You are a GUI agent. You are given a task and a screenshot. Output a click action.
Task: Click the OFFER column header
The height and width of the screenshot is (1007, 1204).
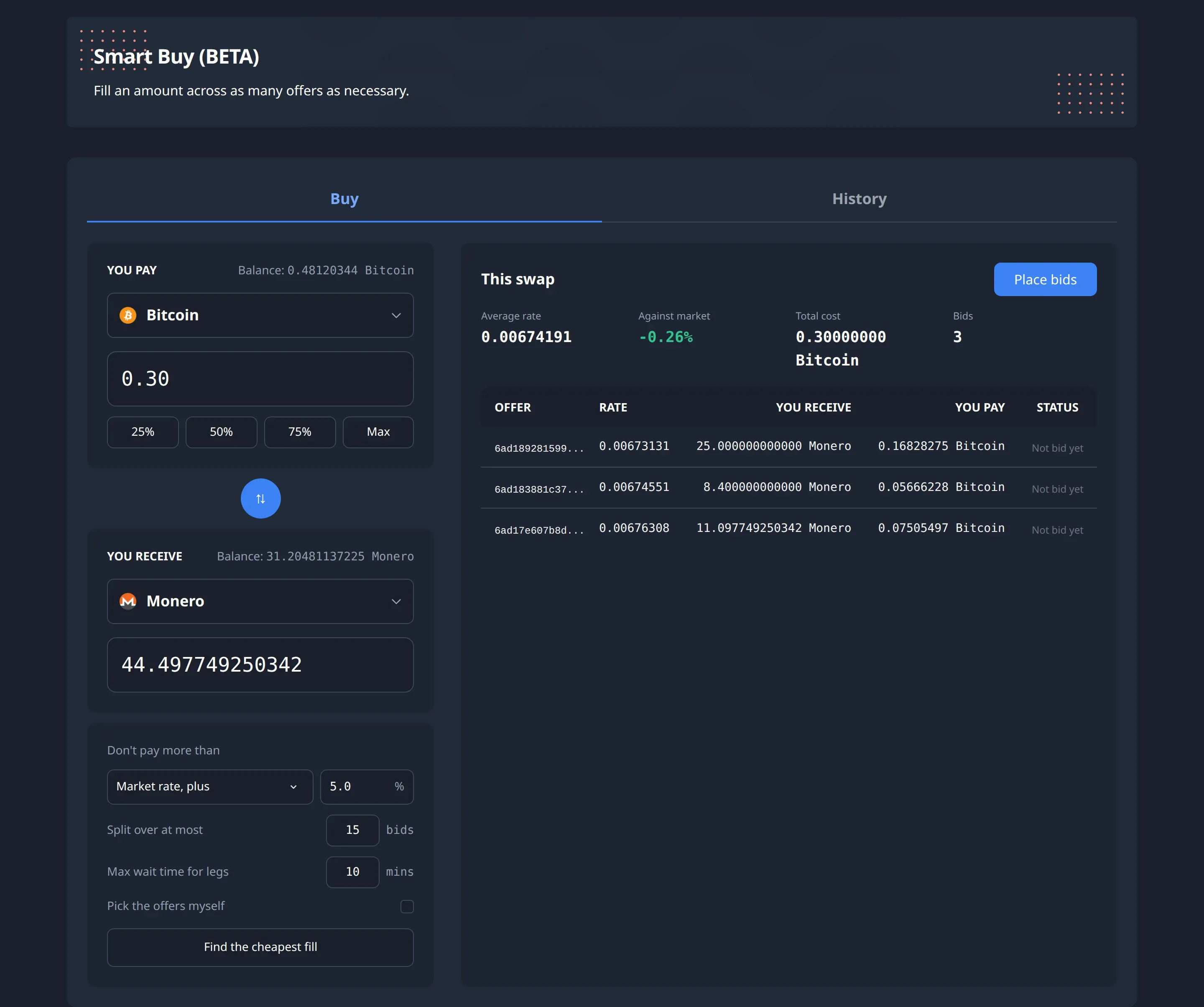[x=513, y=408]
